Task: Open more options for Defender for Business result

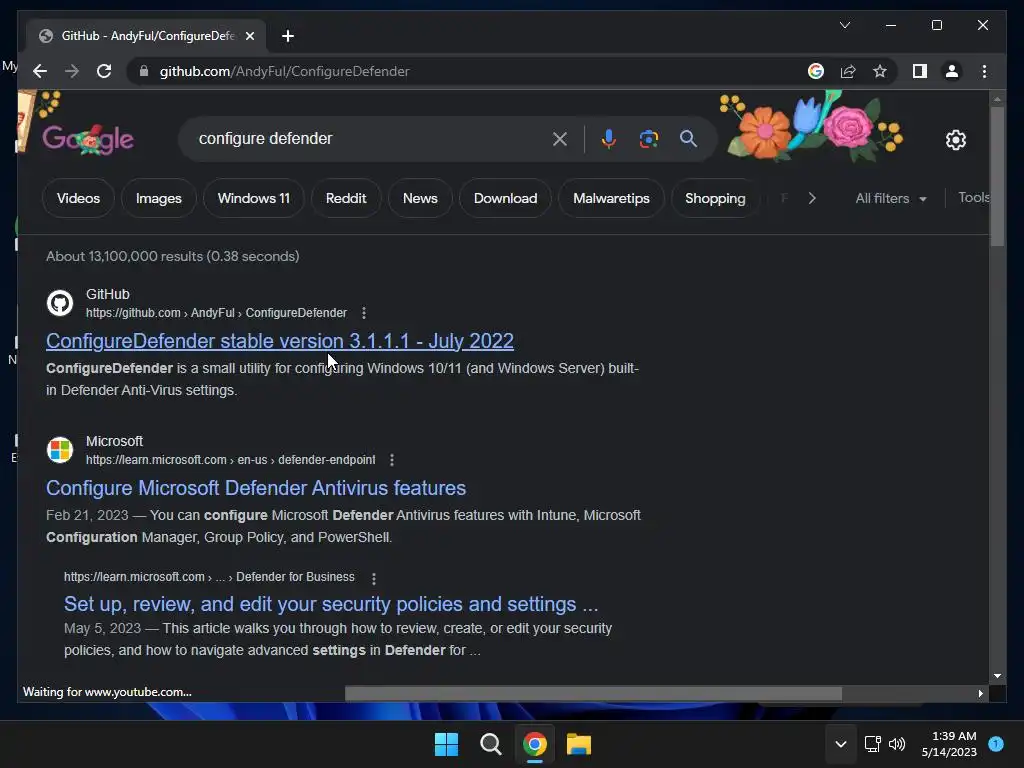Action: pos(374,578)
